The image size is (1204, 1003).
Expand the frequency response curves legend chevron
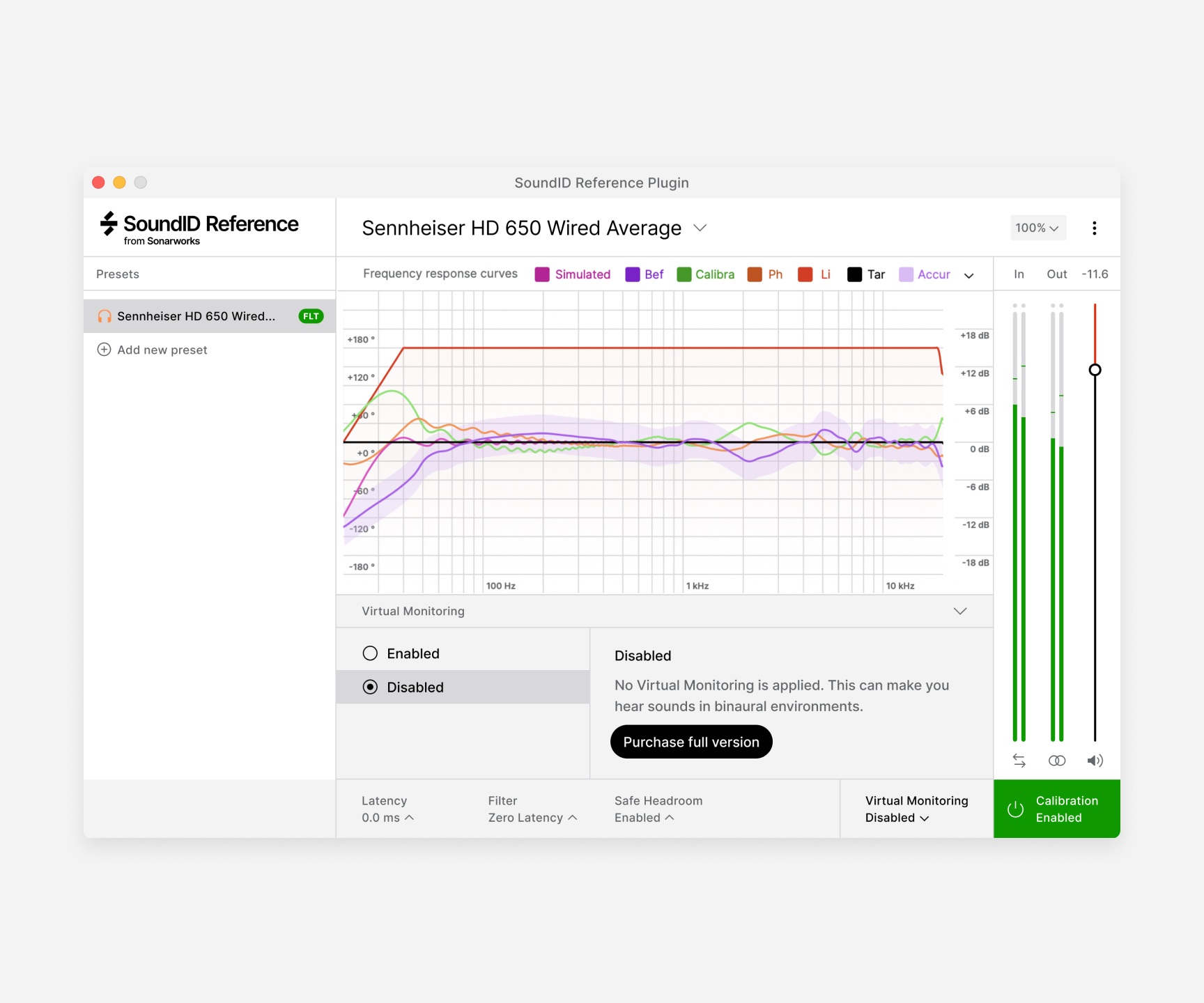point(968,275)
